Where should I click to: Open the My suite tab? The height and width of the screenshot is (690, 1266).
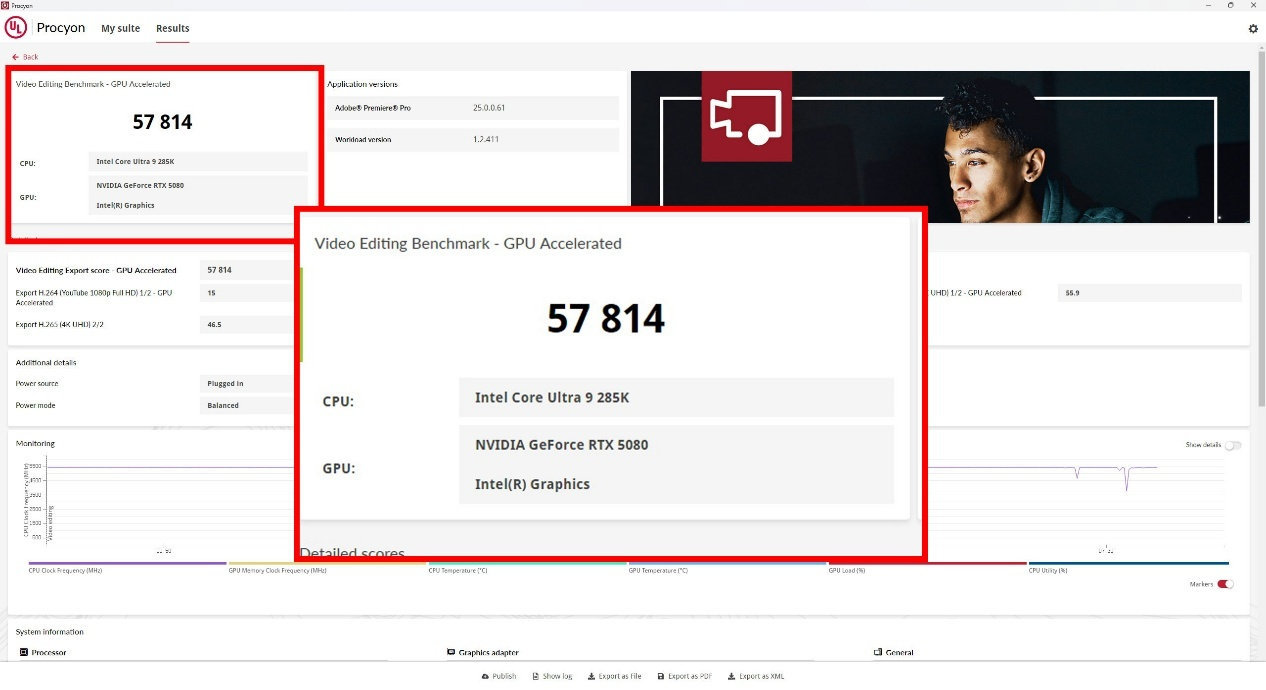(120, 28)
